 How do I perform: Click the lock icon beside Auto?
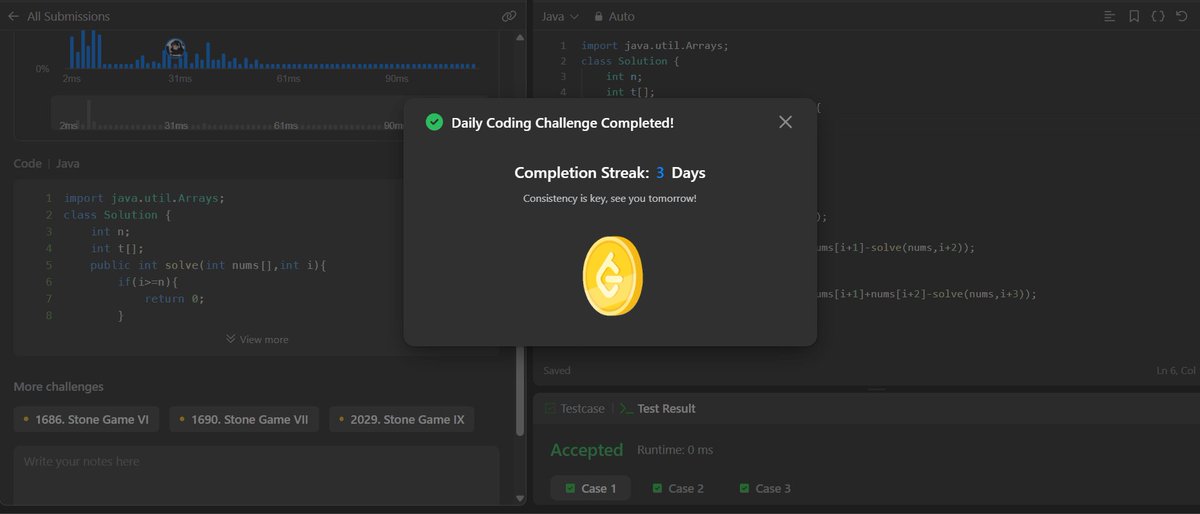(599, 16)
